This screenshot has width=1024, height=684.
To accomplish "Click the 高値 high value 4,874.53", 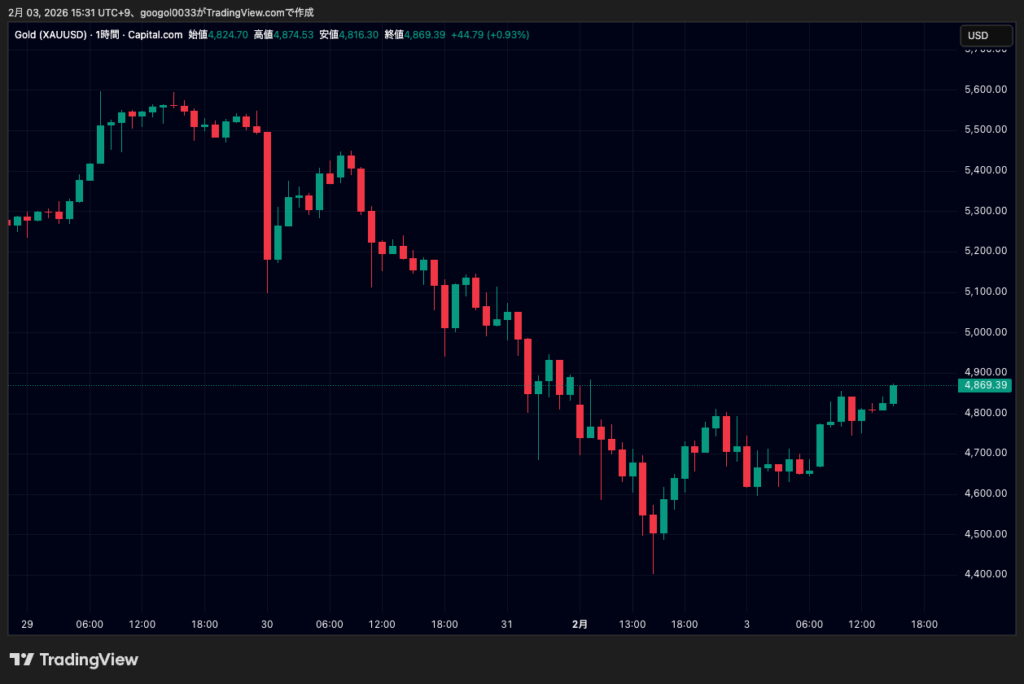I will click(293, 35).
